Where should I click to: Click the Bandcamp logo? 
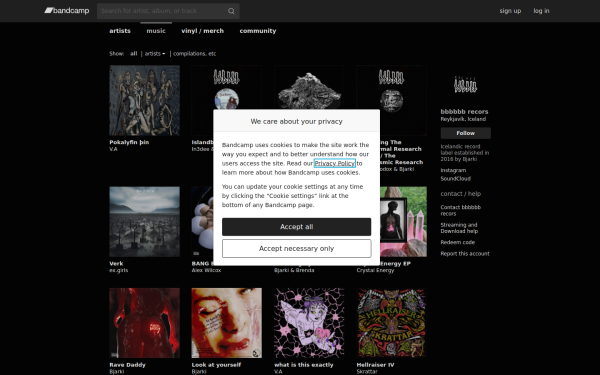point(67,11)
